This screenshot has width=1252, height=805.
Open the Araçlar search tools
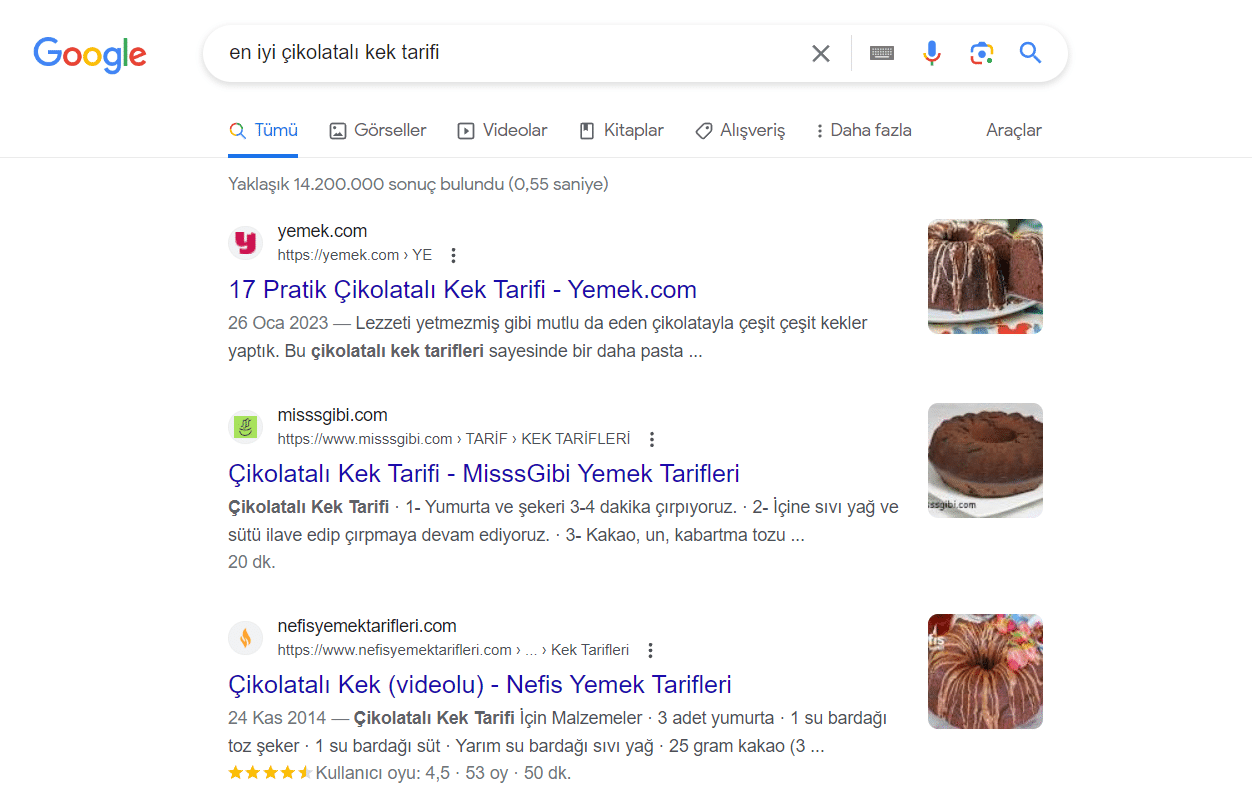pos(1013,130)
